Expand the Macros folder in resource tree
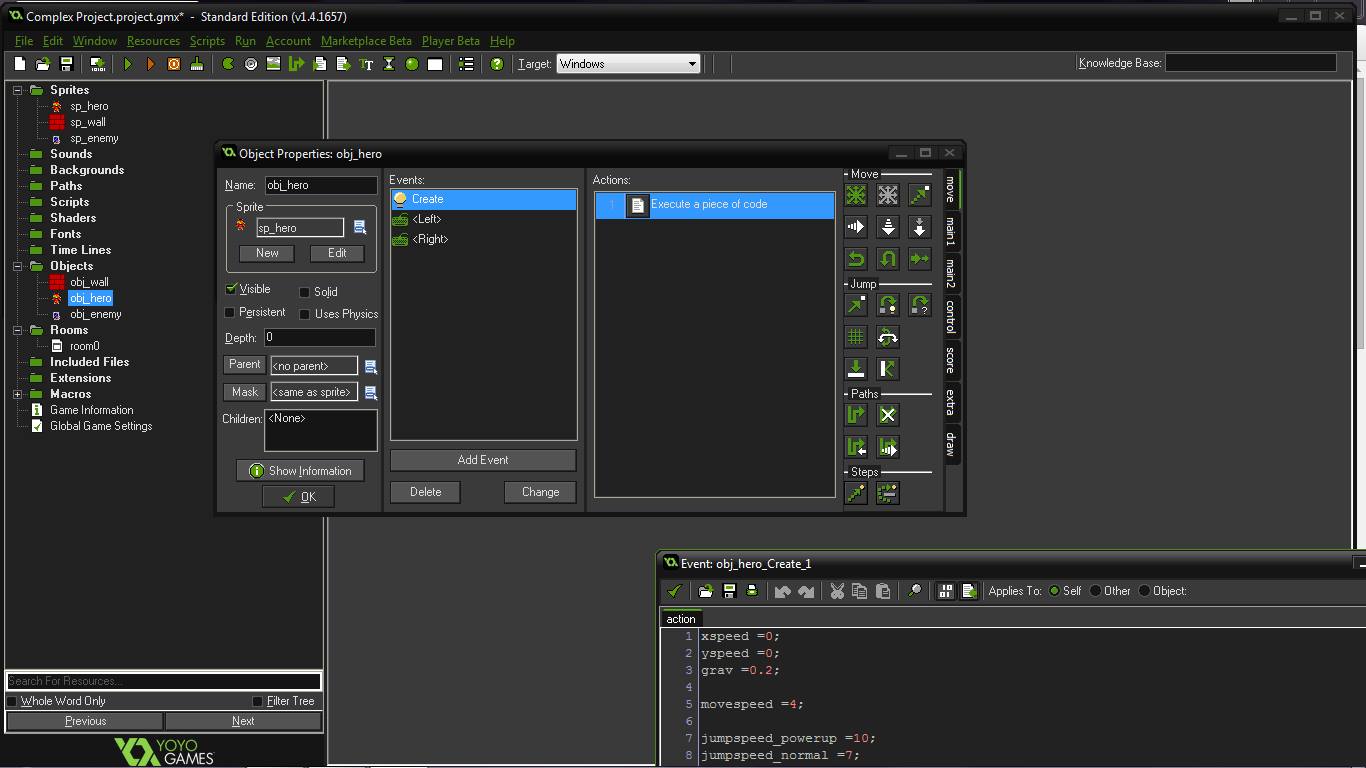 pos(17,394)
